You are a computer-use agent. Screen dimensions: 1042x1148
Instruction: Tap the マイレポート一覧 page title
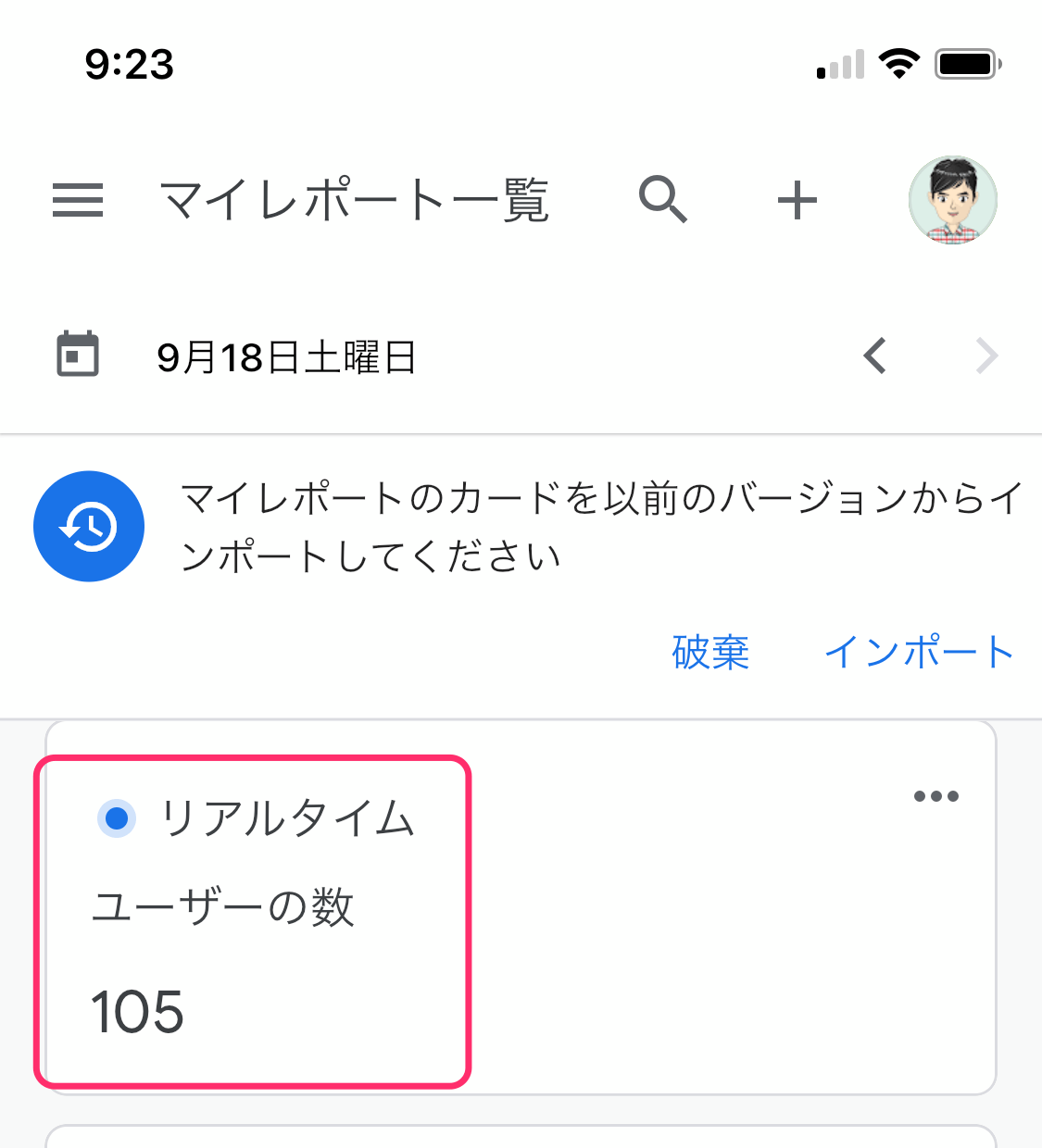pos(355,201)
